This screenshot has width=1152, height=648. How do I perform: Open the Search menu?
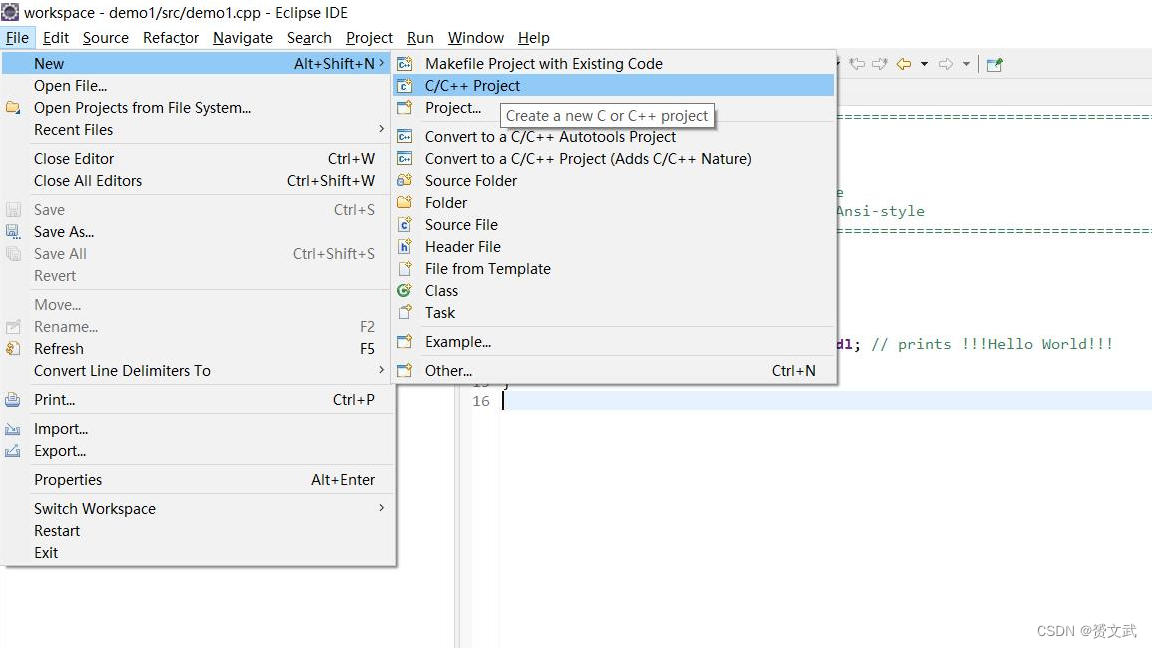309,38
